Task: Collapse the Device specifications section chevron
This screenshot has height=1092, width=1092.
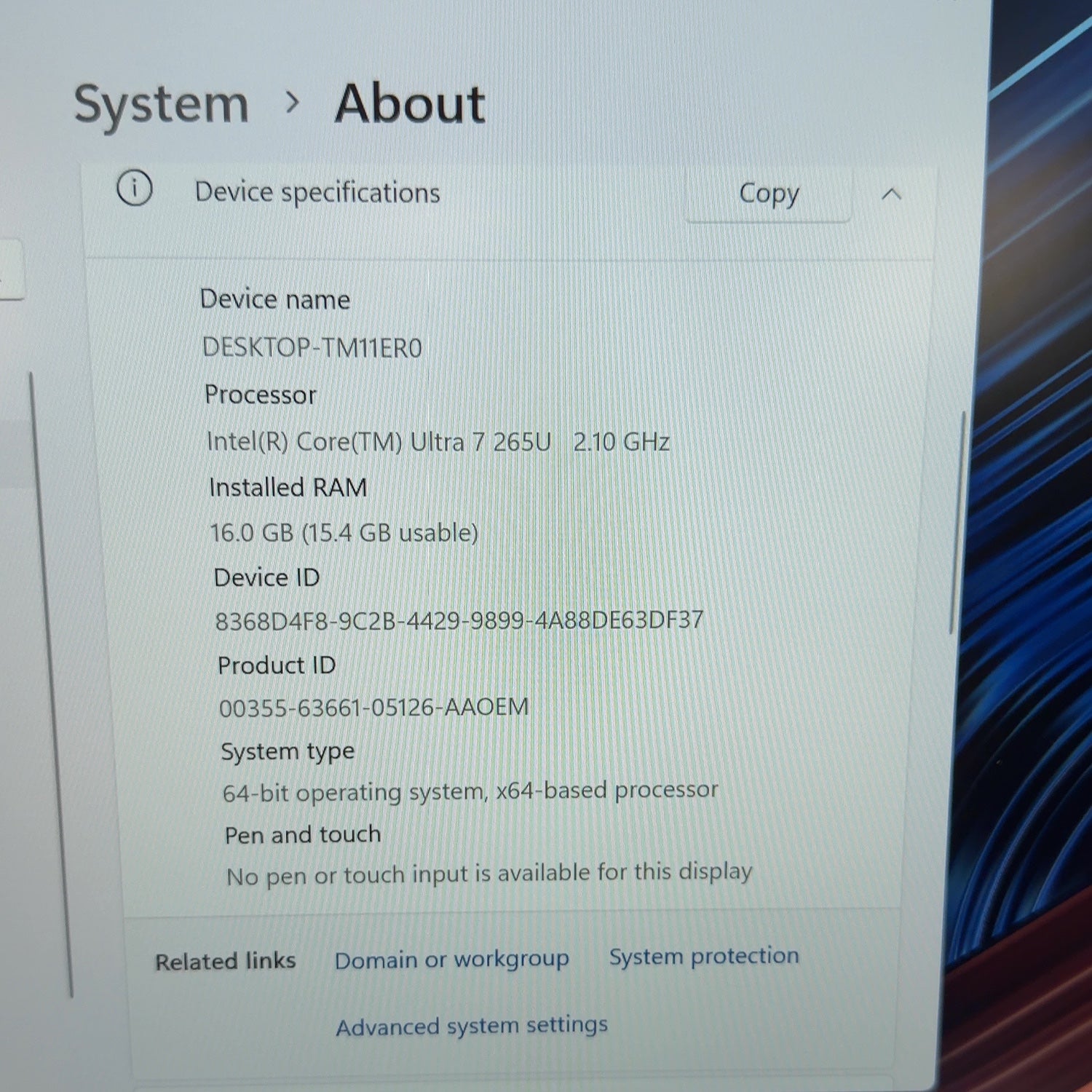Action: click(891, 194)
